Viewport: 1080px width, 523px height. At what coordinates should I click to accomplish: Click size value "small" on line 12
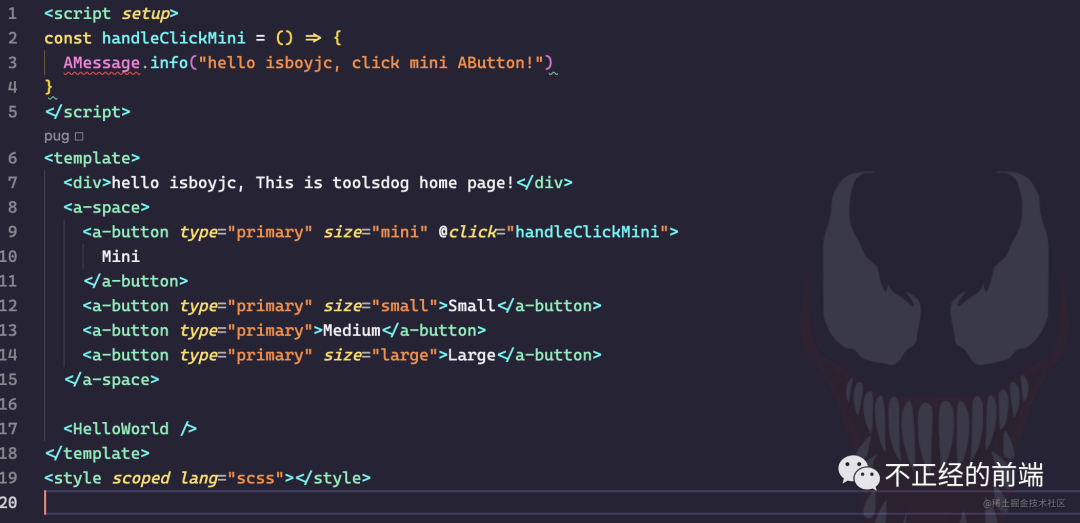pyautogui.click(x=404, y=306)
